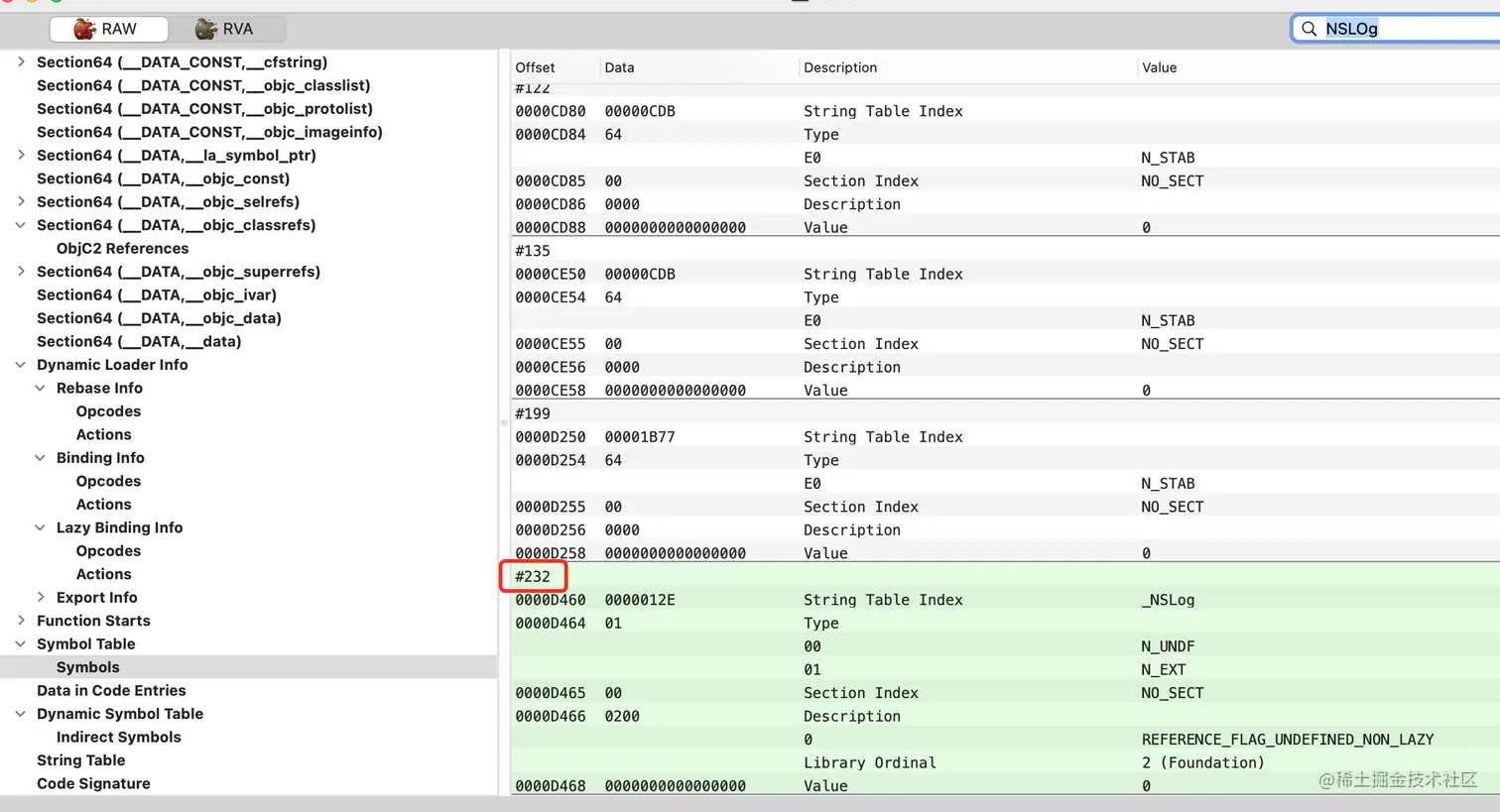Expand Section64 __DATA_CONST,__cfstring

[x=21, y=61]
